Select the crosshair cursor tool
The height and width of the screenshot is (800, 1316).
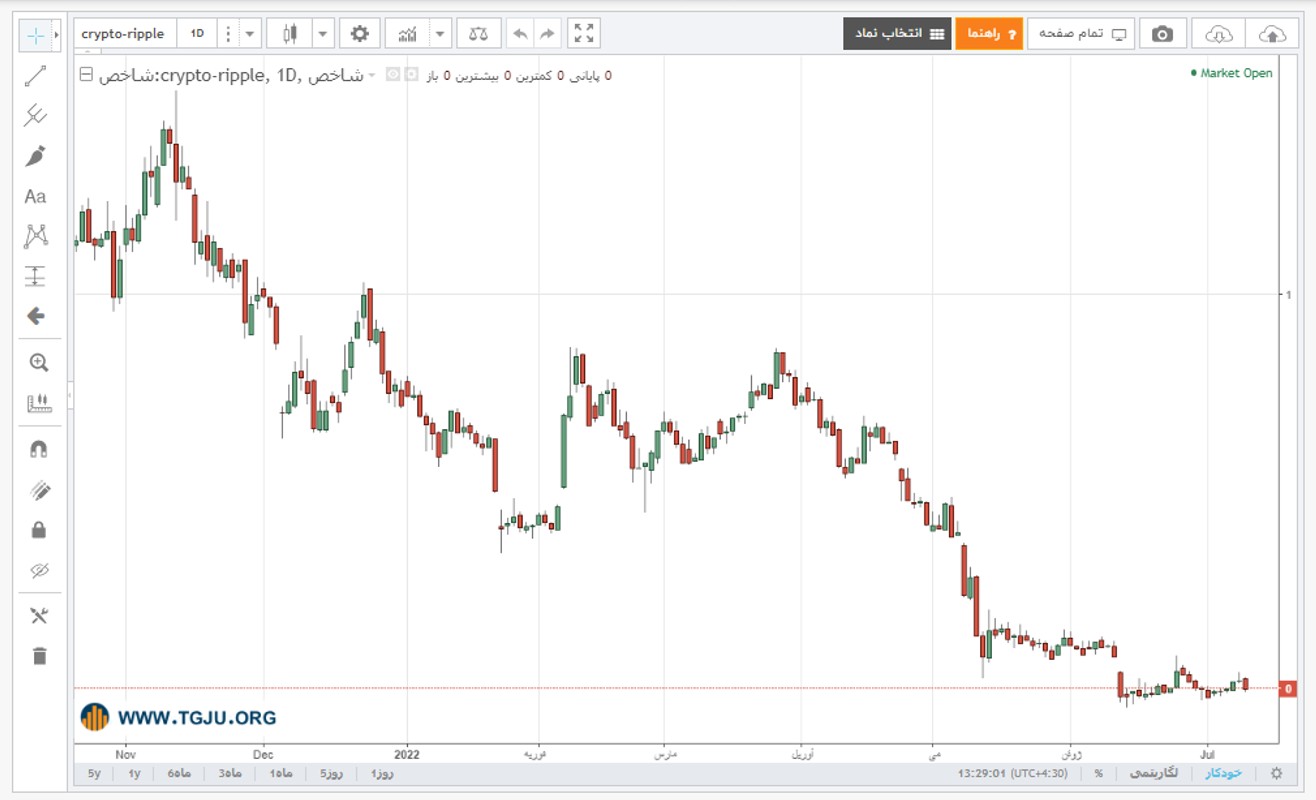[x=35, y=36]
